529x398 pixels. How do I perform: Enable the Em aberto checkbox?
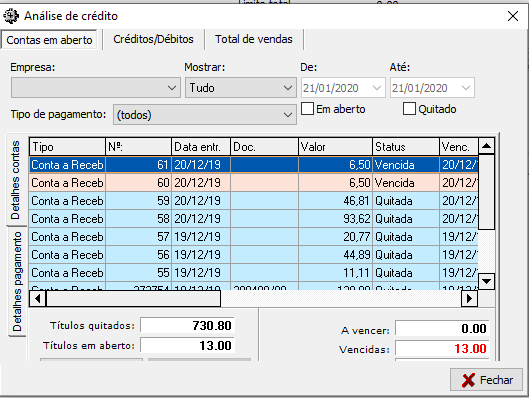307,109
